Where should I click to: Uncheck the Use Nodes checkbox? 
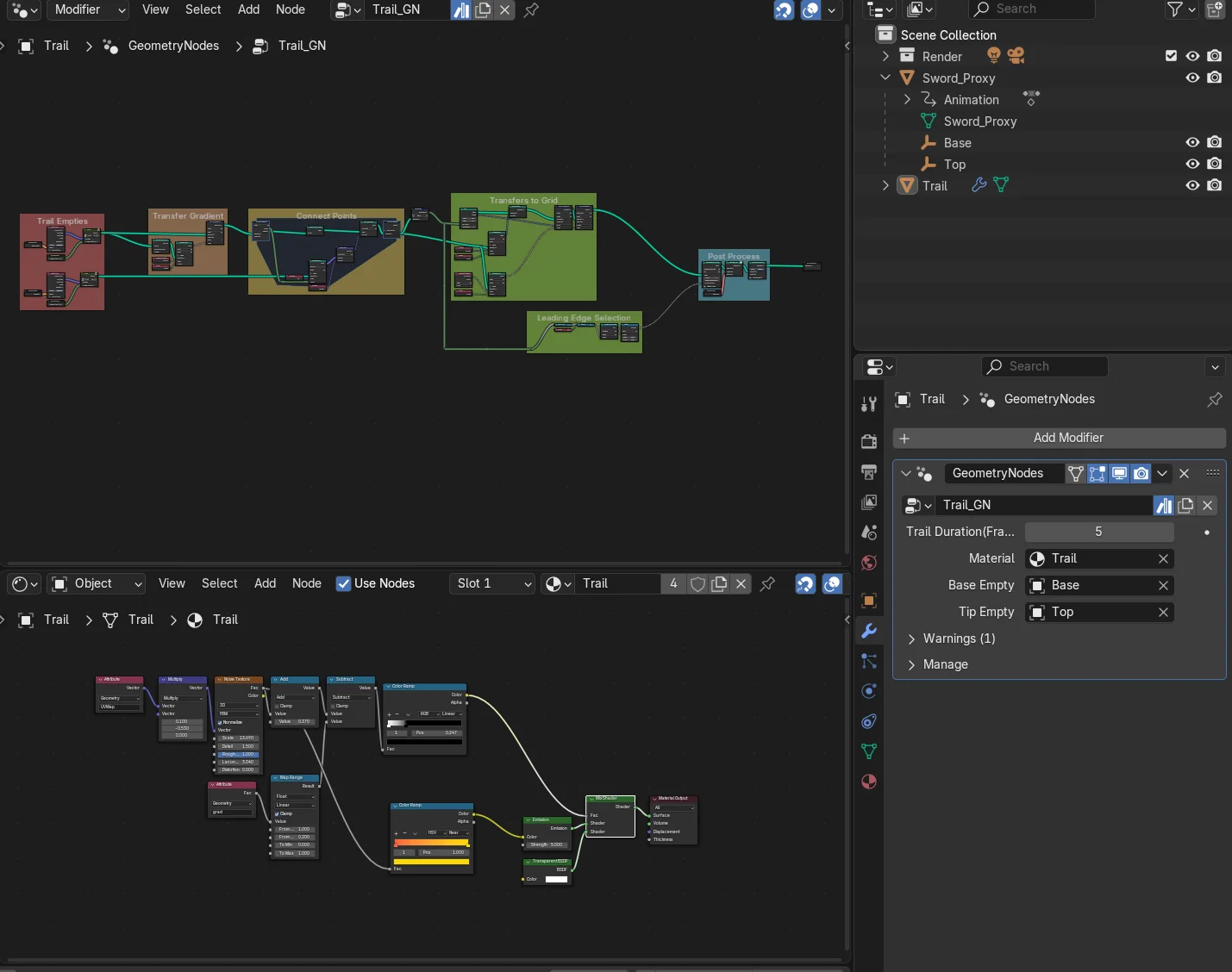(343, 583)
